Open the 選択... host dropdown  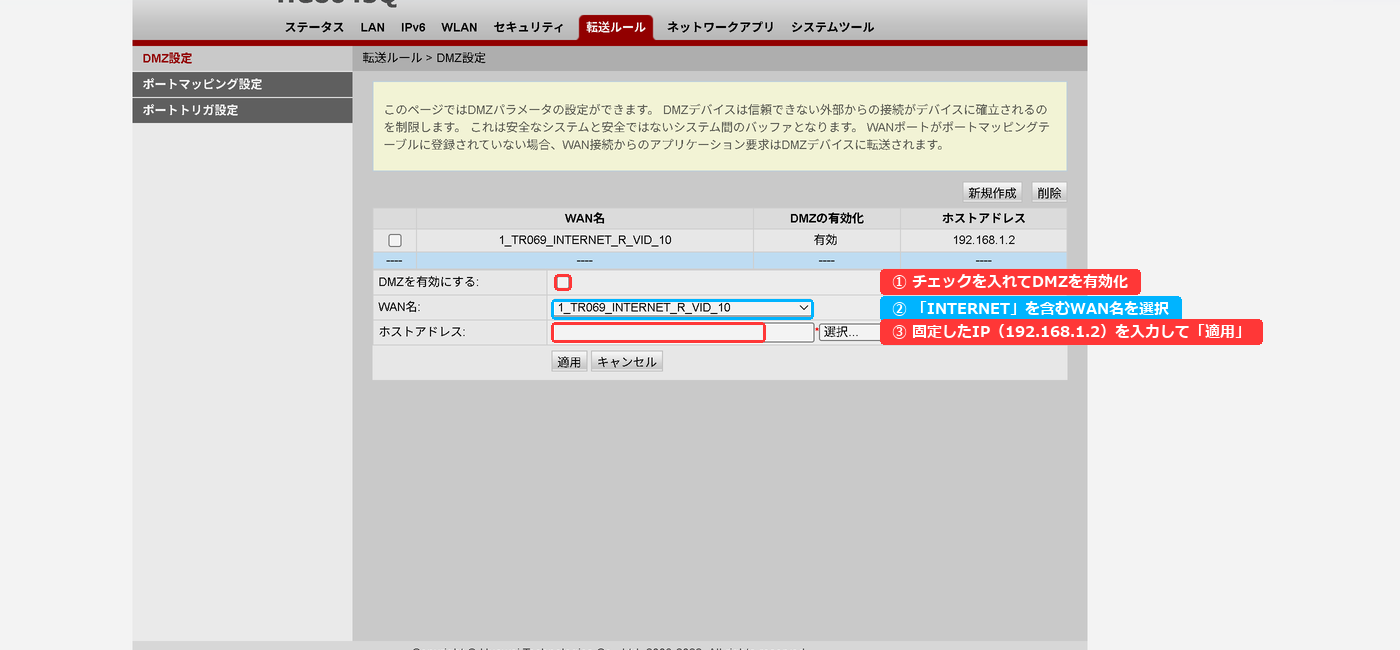click(850, 332)
